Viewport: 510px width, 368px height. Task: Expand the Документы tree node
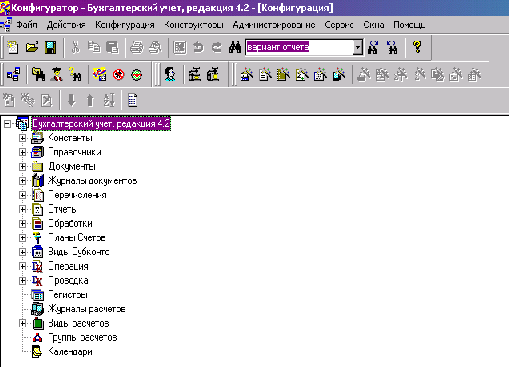(x=22, y=166)
